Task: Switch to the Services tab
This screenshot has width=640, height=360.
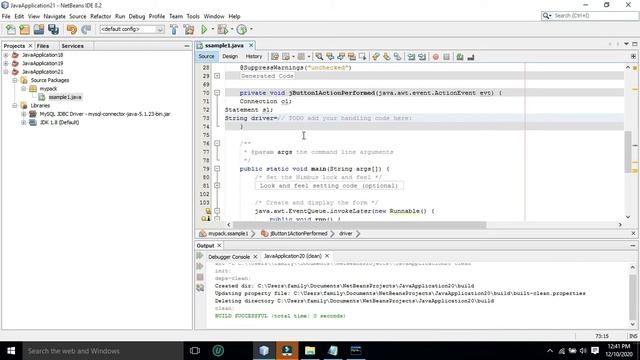Action: (73, 46)
